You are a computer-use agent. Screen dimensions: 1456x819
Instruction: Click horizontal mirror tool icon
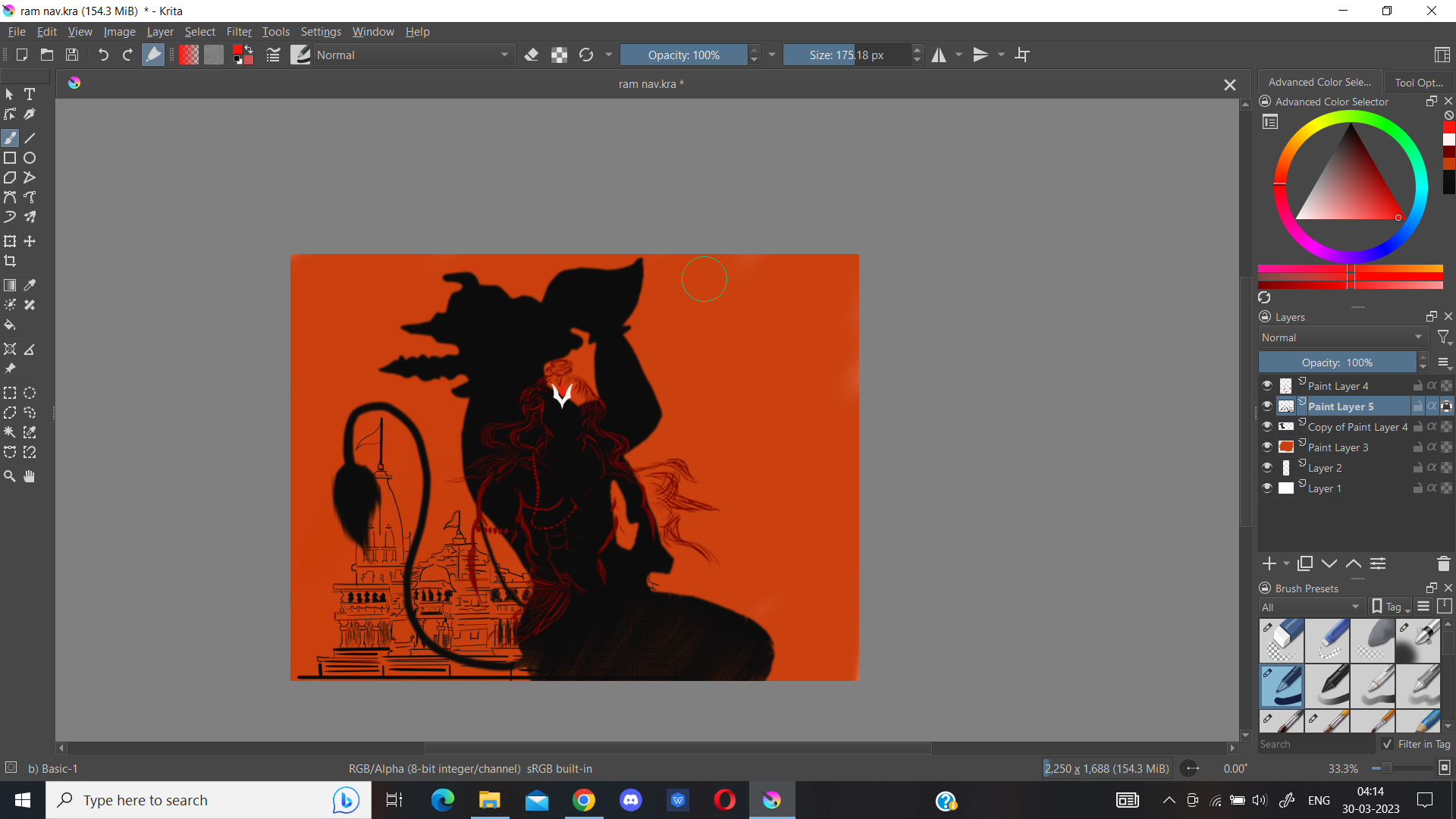[x=939, y=55]
